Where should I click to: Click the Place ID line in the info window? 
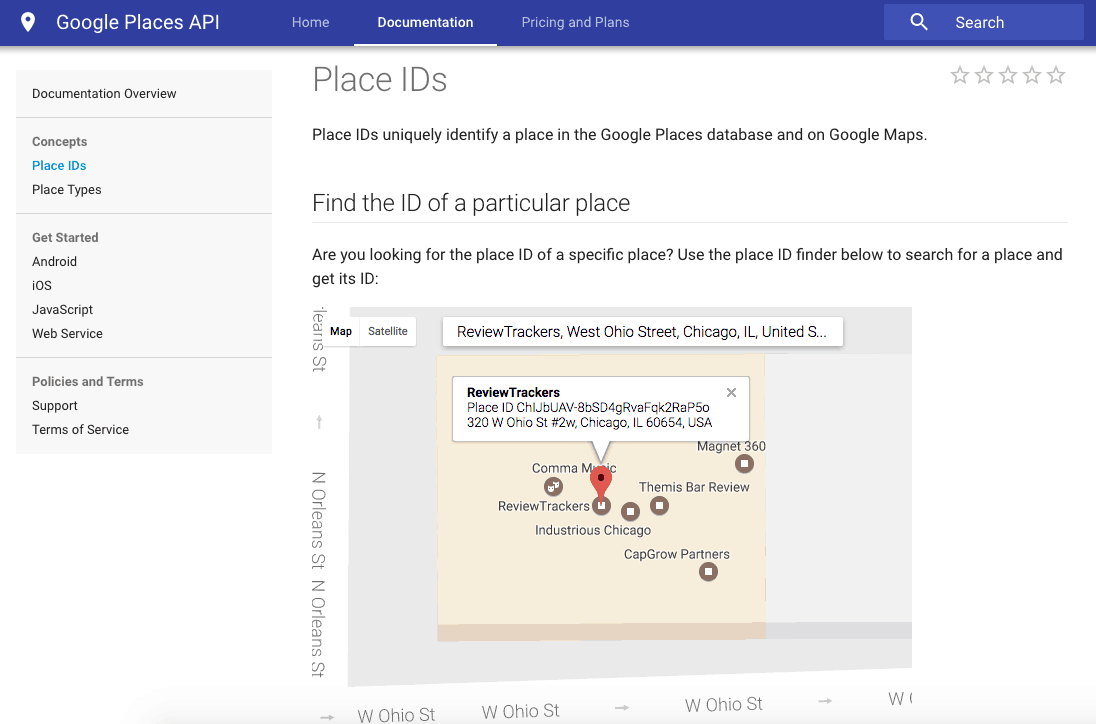588,407
